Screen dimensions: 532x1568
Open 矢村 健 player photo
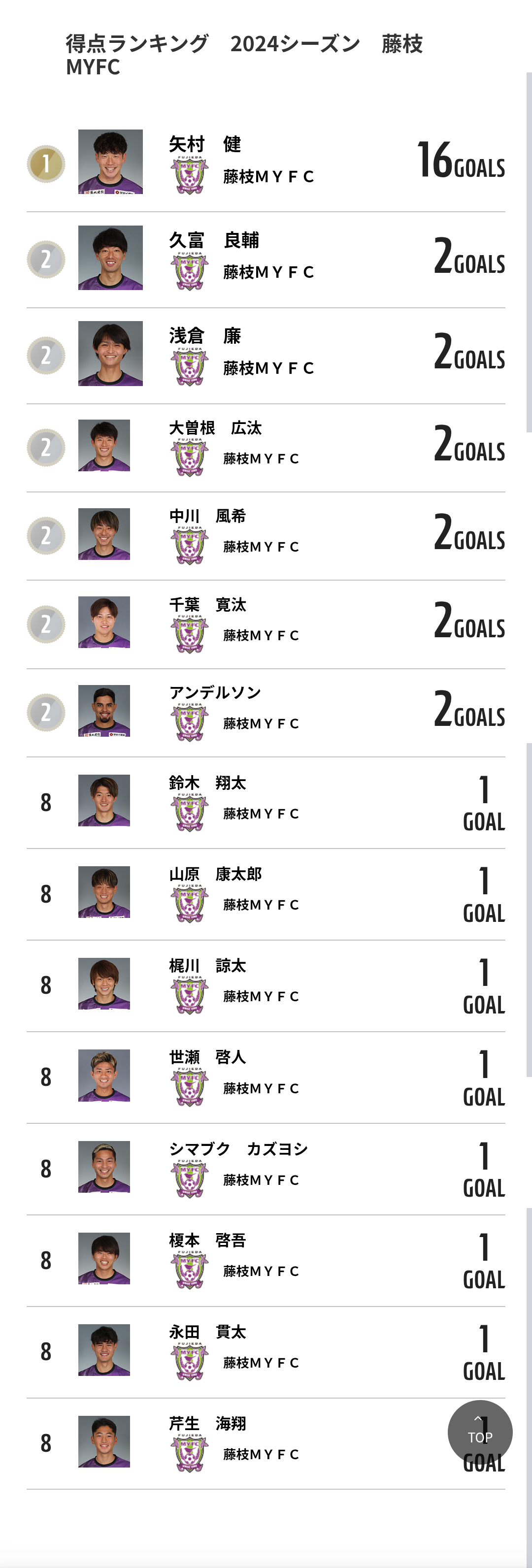110,162
